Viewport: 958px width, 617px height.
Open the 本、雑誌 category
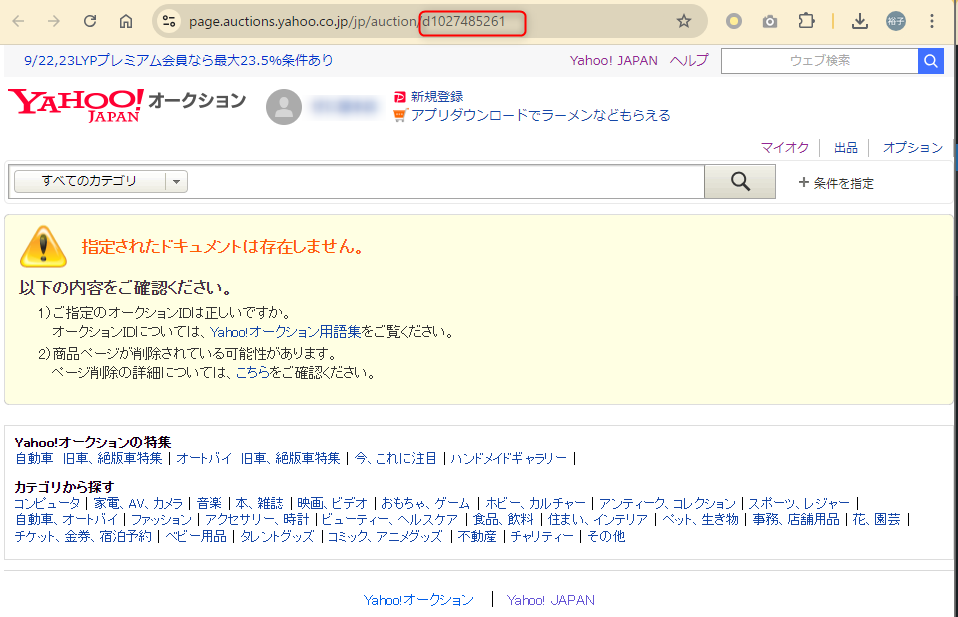click(x=260, y=503)
